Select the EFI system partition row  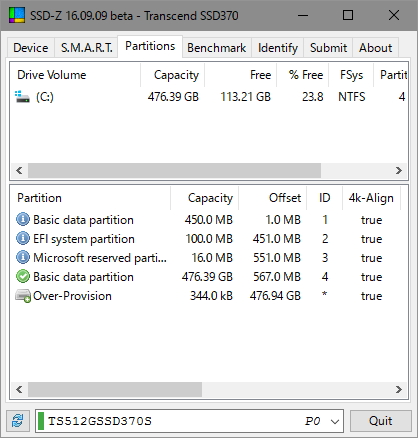(x=209, y=239)
